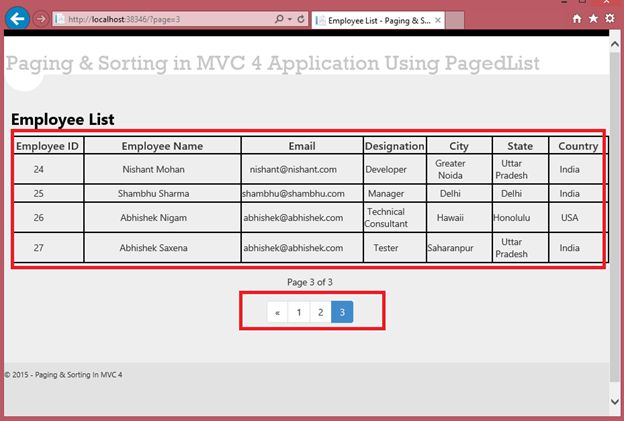
Task: Click the Manager designation cell
Action: click(386, 194)
